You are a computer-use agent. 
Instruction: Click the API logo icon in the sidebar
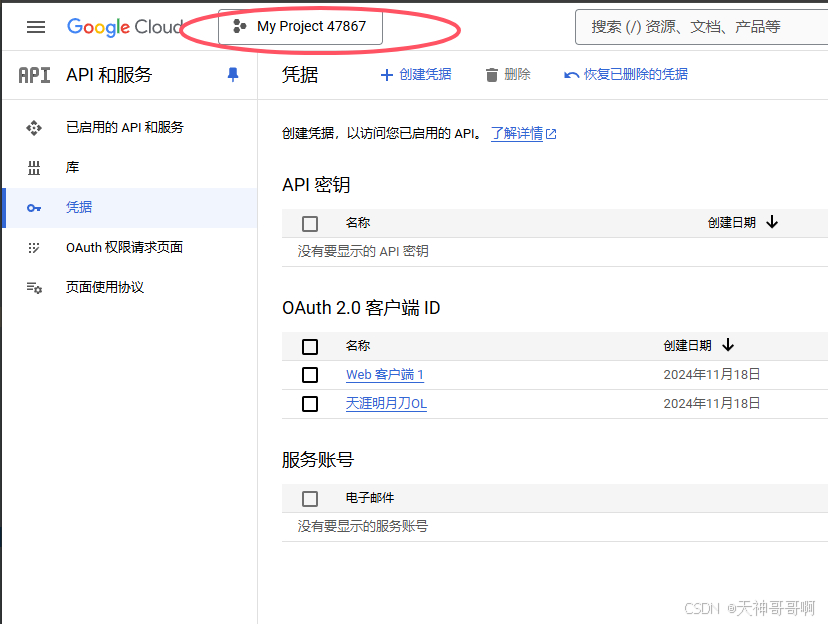click(34, 75)
